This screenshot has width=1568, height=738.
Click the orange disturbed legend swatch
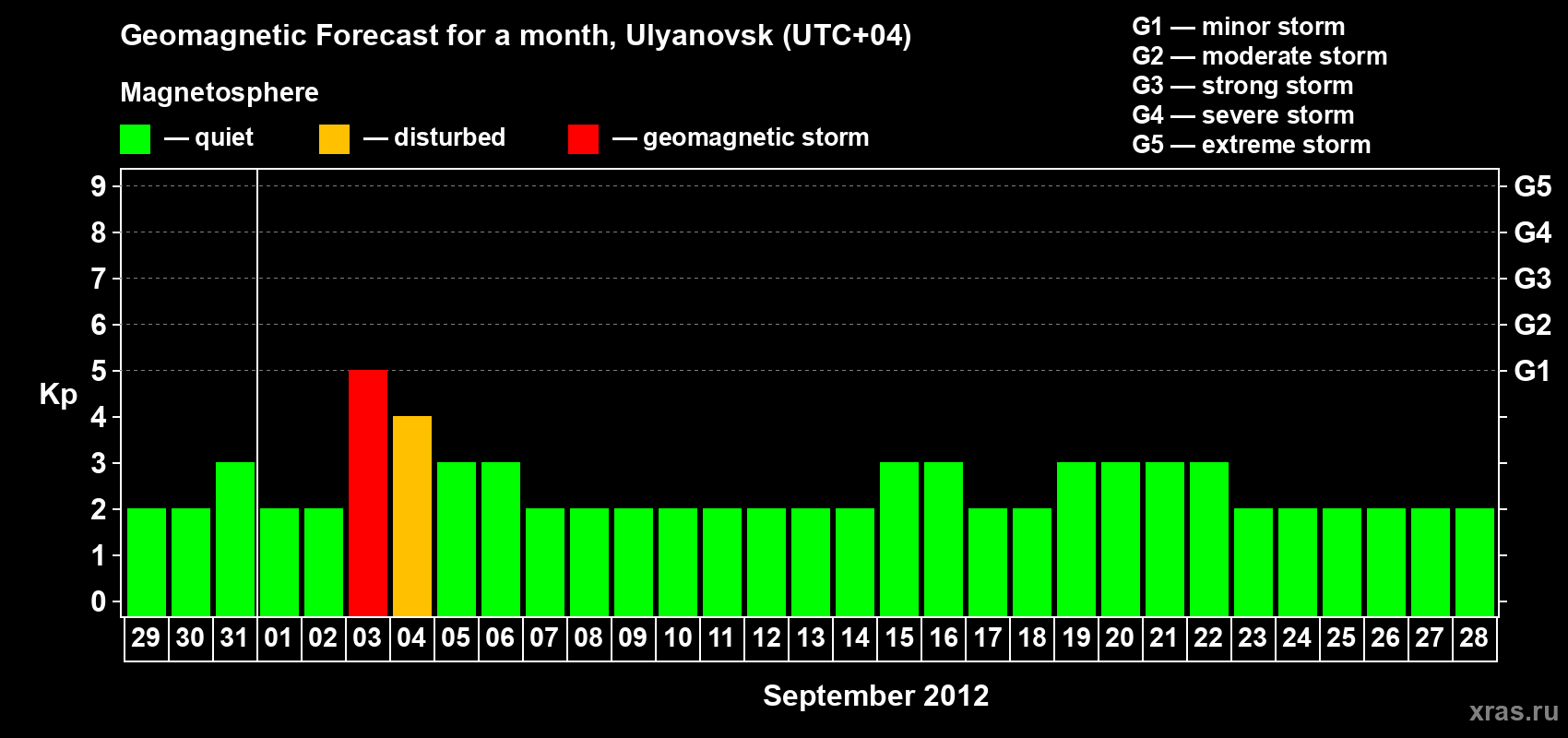click(334, 139)
